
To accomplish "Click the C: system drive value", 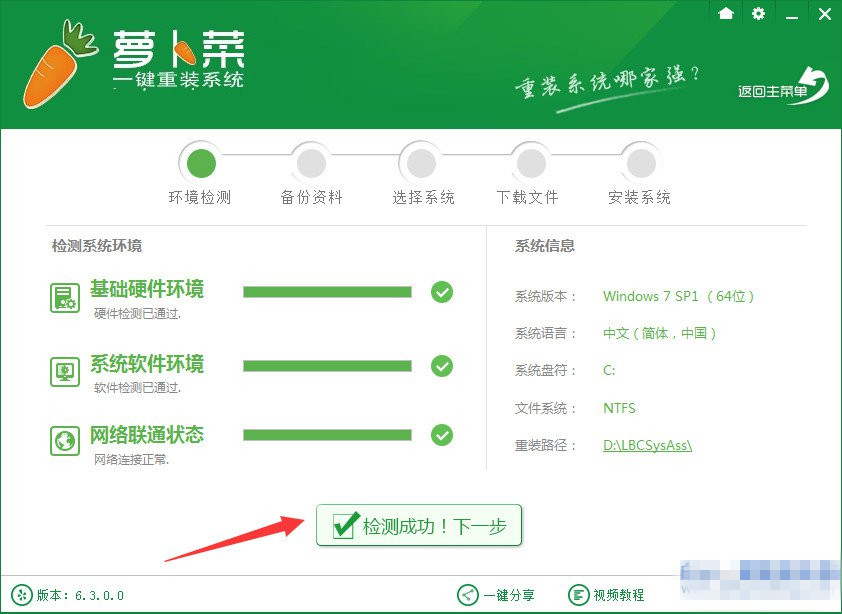I will pos(609,370).
